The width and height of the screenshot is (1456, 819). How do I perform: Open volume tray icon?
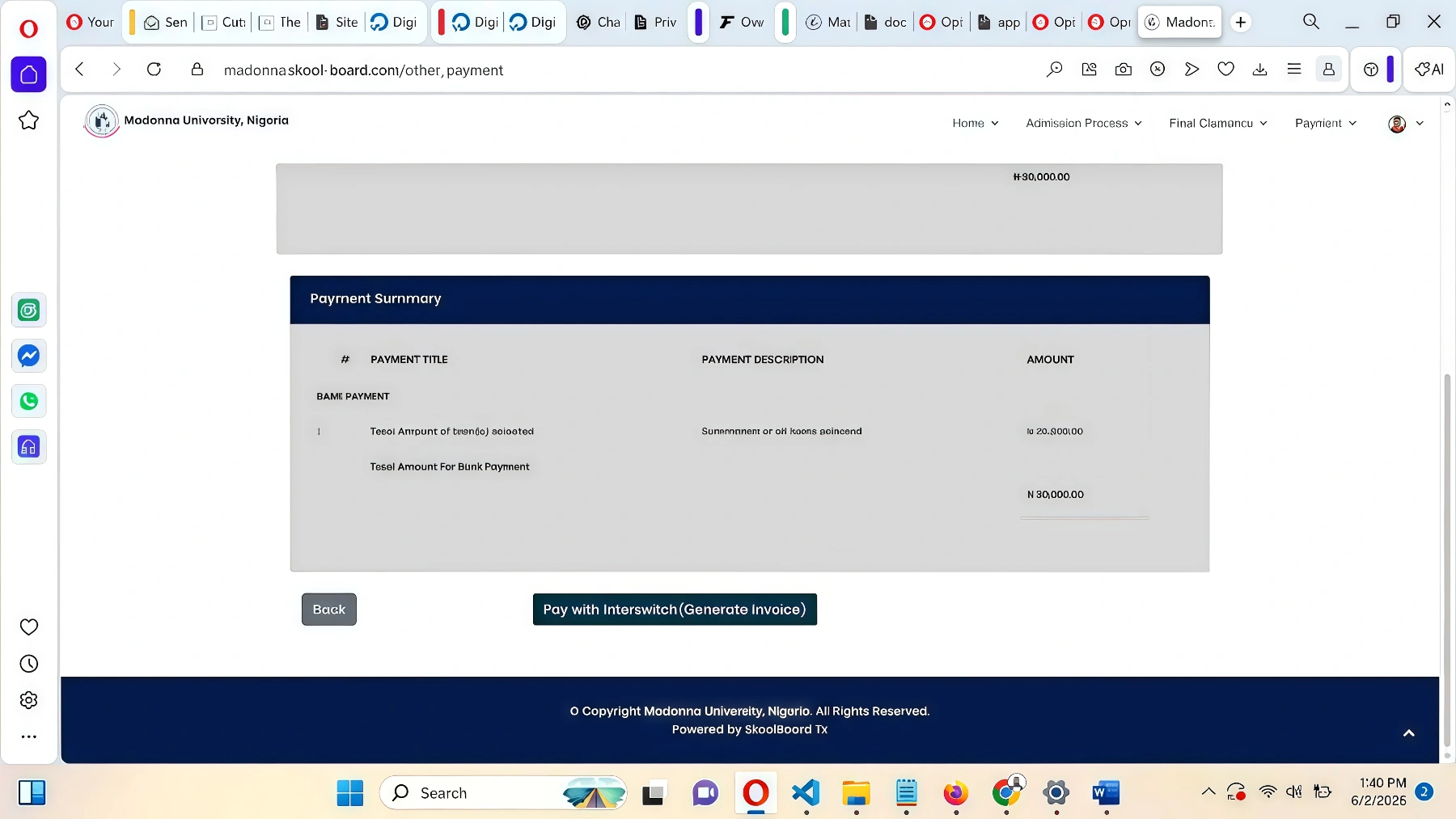coord(1293,792)
